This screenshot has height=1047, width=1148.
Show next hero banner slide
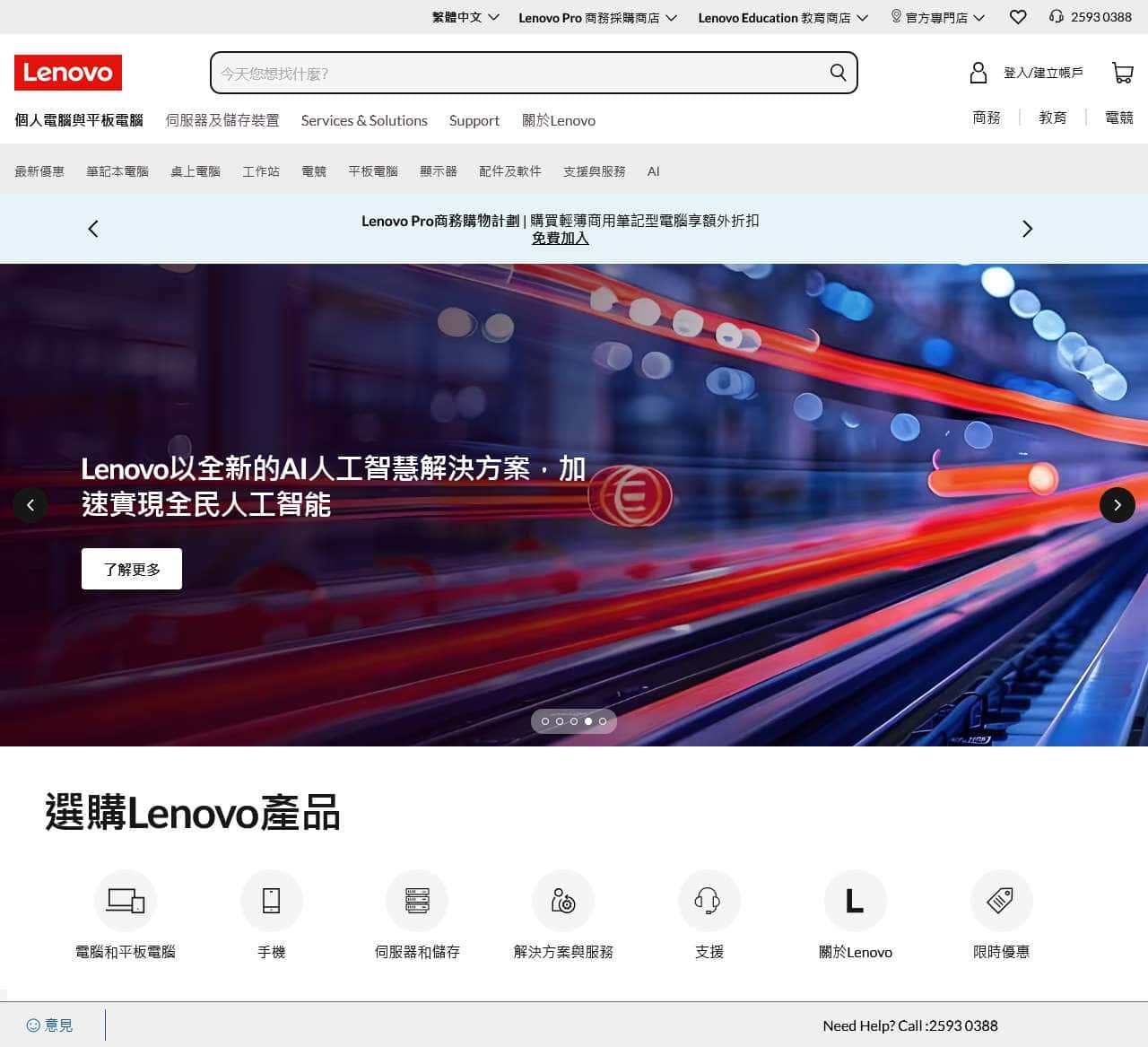pyautogui.click(x=1118, y=505)
